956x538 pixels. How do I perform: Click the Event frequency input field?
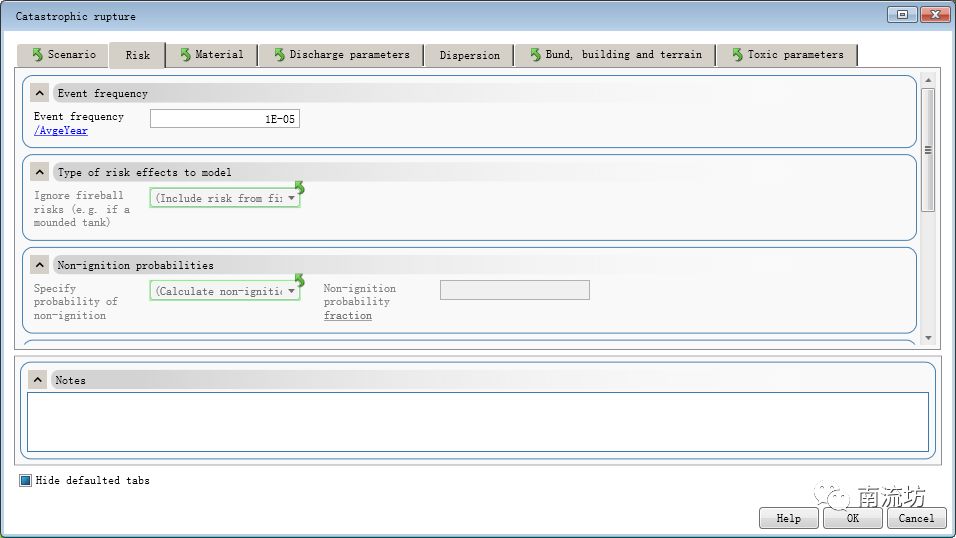(x=224, y=119)
